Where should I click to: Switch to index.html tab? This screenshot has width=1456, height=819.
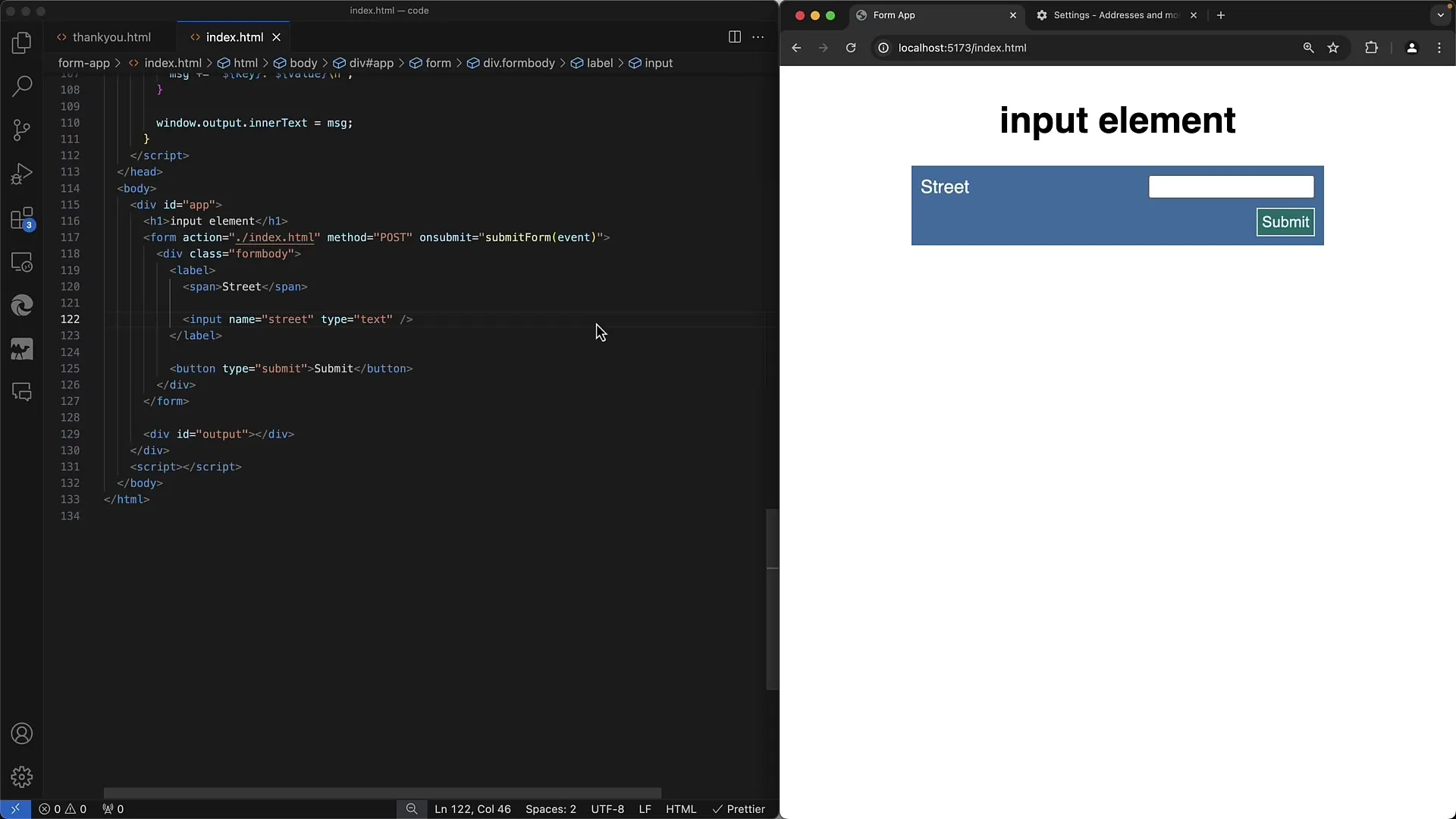[x=233, y=37]
